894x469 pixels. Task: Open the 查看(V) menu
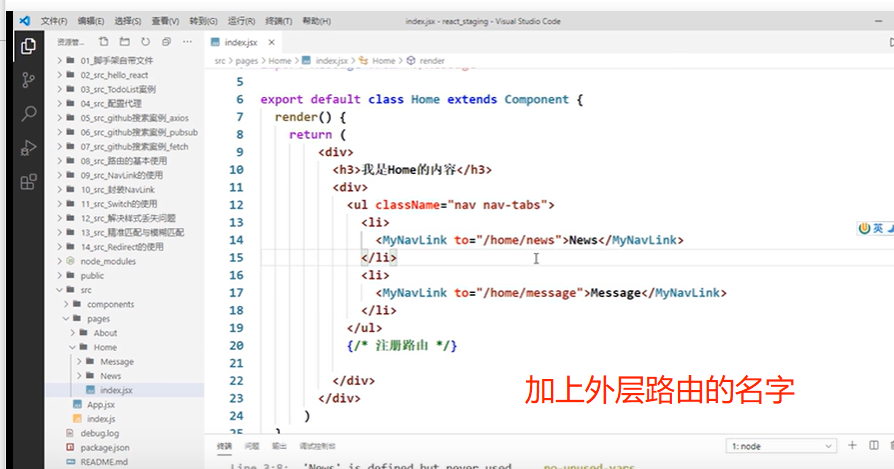(165, 21)
